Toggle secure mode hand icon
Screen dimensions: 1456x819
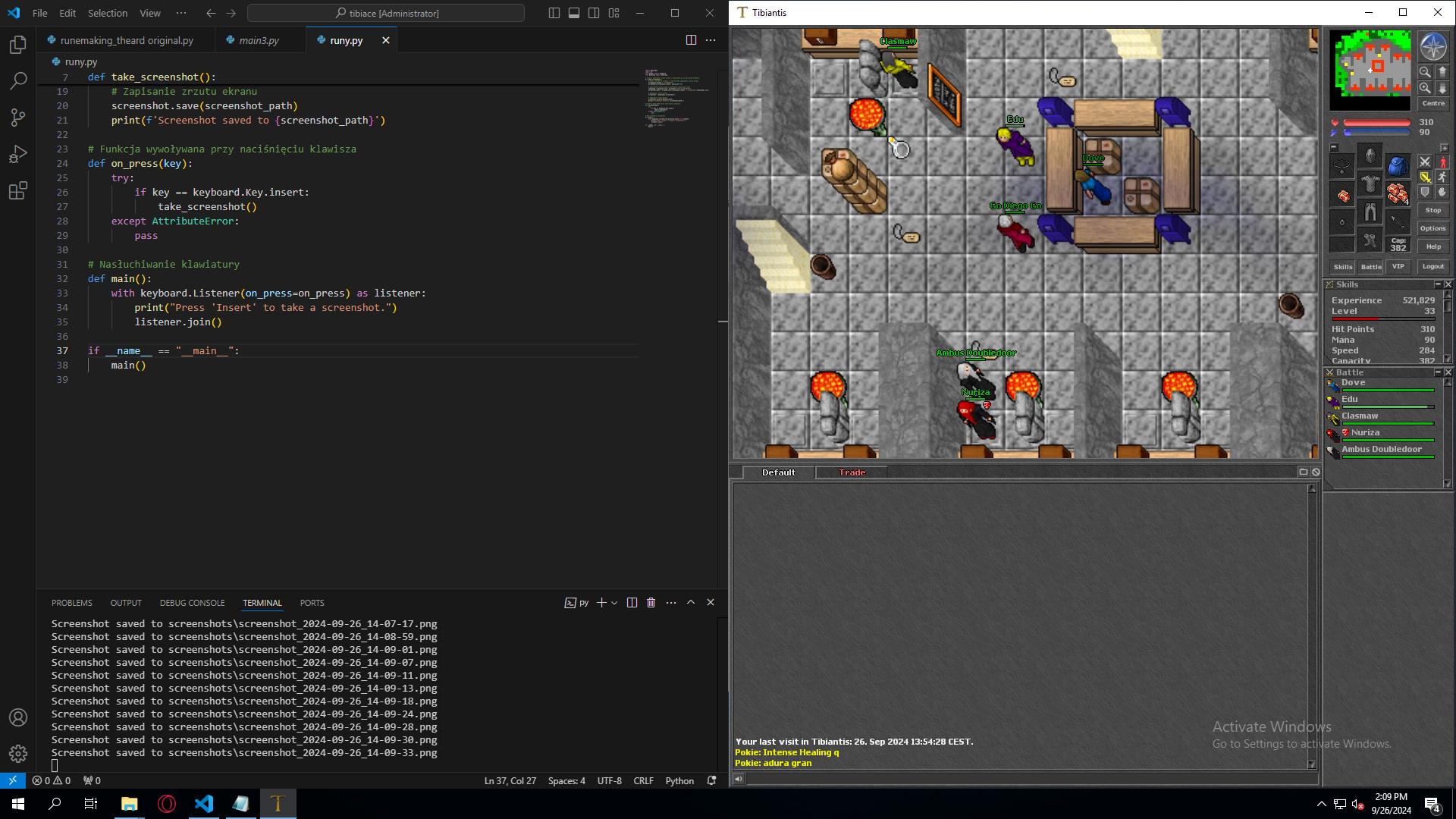(1442, 192)
